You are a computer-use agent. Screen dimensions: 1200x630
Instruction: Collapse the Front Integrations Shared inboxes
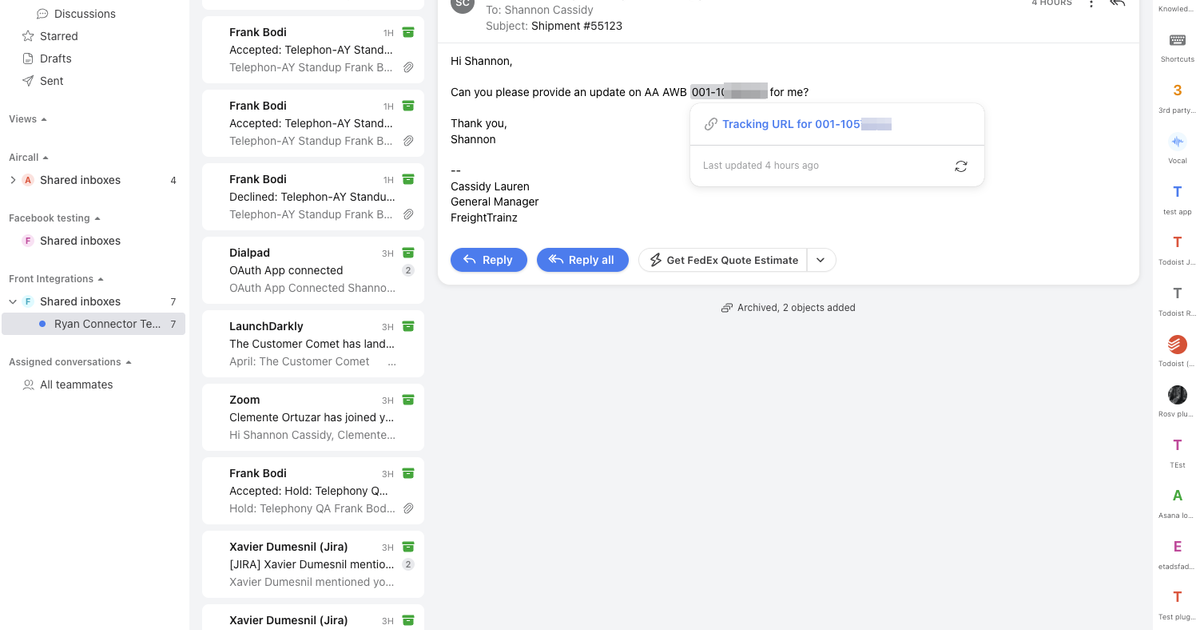13,302
